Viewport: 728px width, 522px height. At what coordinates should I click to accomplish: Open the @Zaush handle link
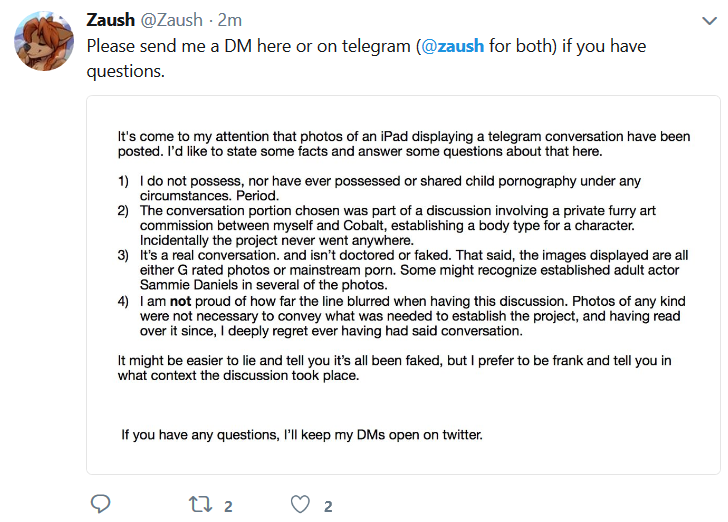pyautogui.click(x=171, y=20)
